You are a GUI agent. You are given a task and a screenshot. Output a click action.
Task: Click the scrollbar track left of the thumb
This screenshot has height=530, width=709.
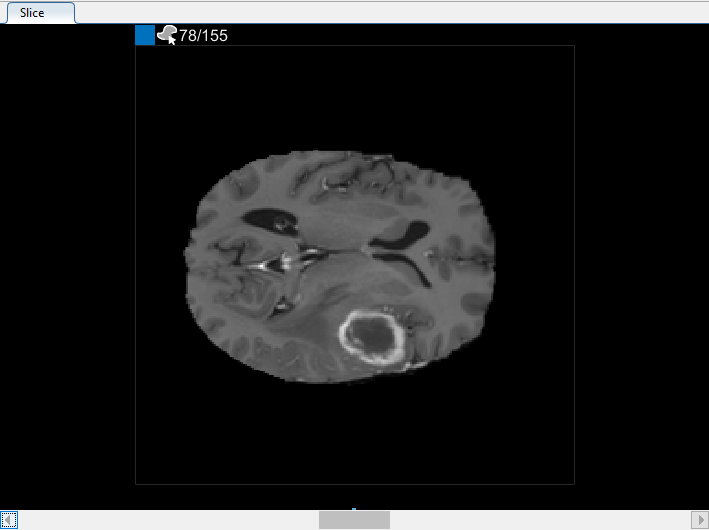(x=168, y=520)
